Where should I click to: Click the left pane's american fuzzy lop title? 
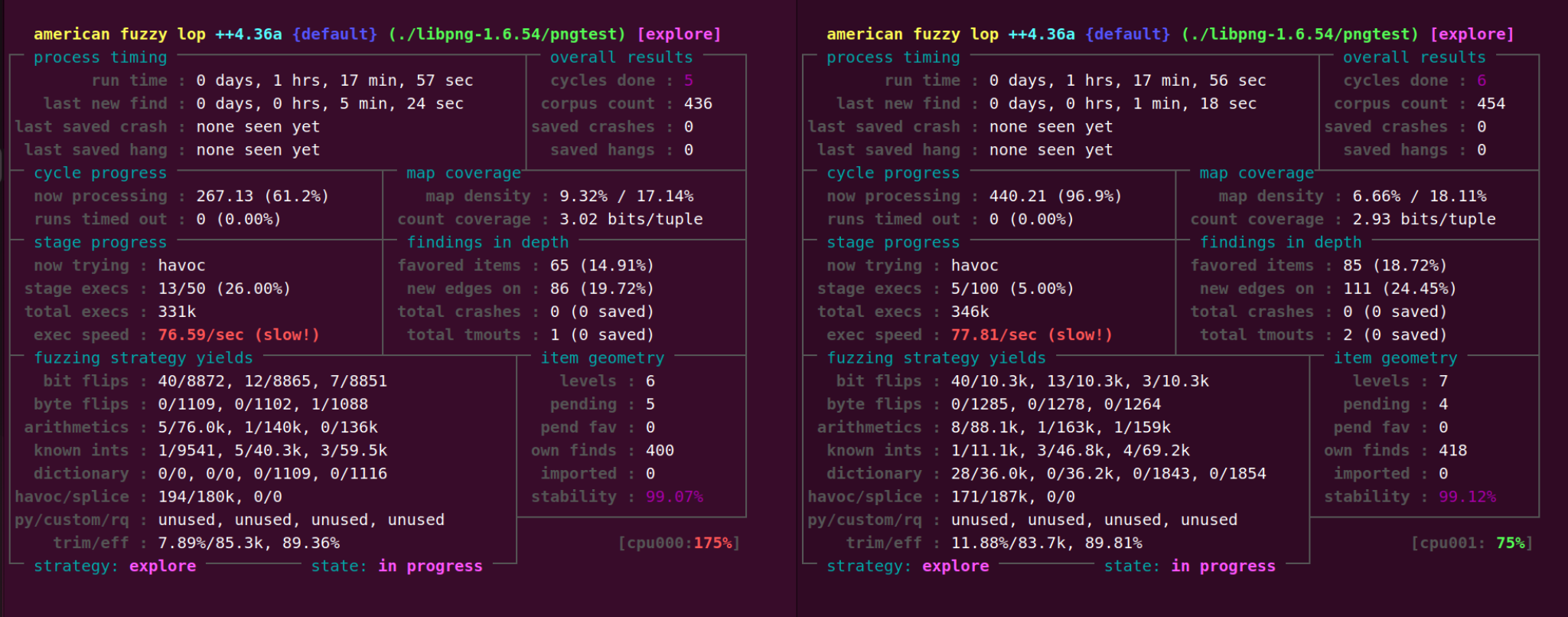pos(119,34)
